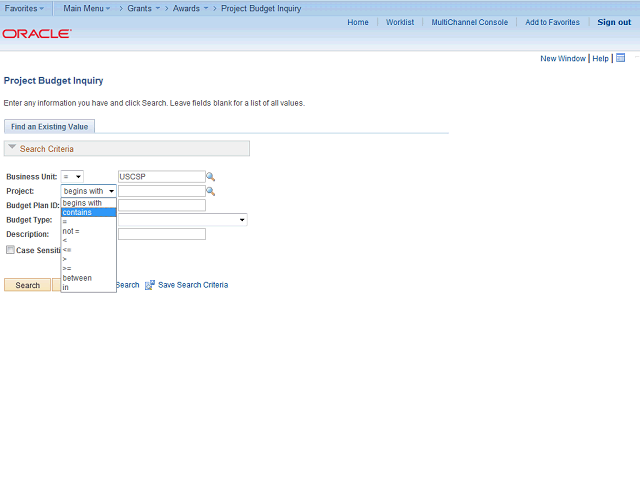Screen dimensions: 640x480
Task: Select 'begins with' operator option
Action: pyautogui.click(x=89, y=203)
